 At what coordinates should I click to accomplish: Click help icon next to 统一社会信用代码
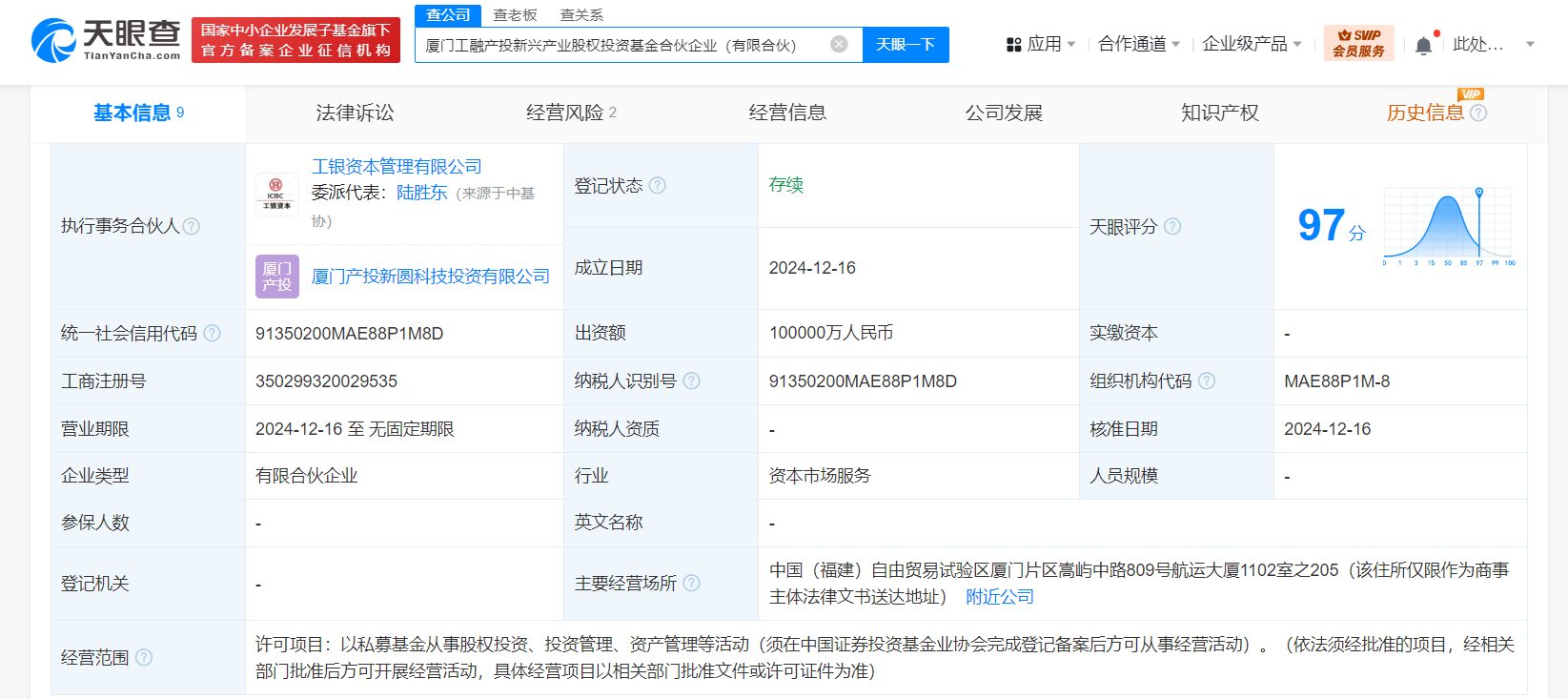(212, 333)
